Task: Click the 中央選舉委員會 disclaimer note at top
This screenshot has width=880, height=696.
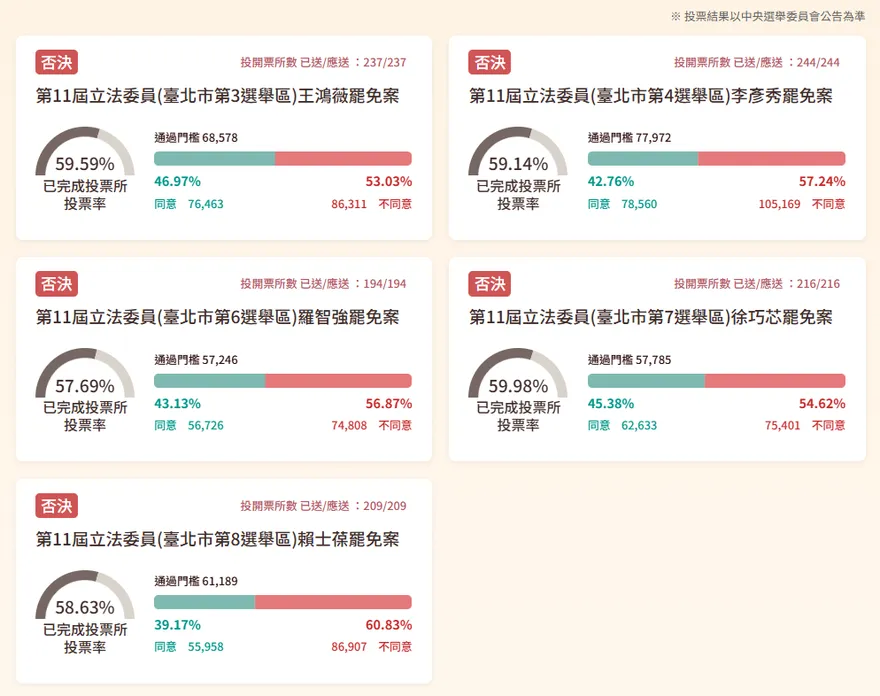Action: (768, 16)
